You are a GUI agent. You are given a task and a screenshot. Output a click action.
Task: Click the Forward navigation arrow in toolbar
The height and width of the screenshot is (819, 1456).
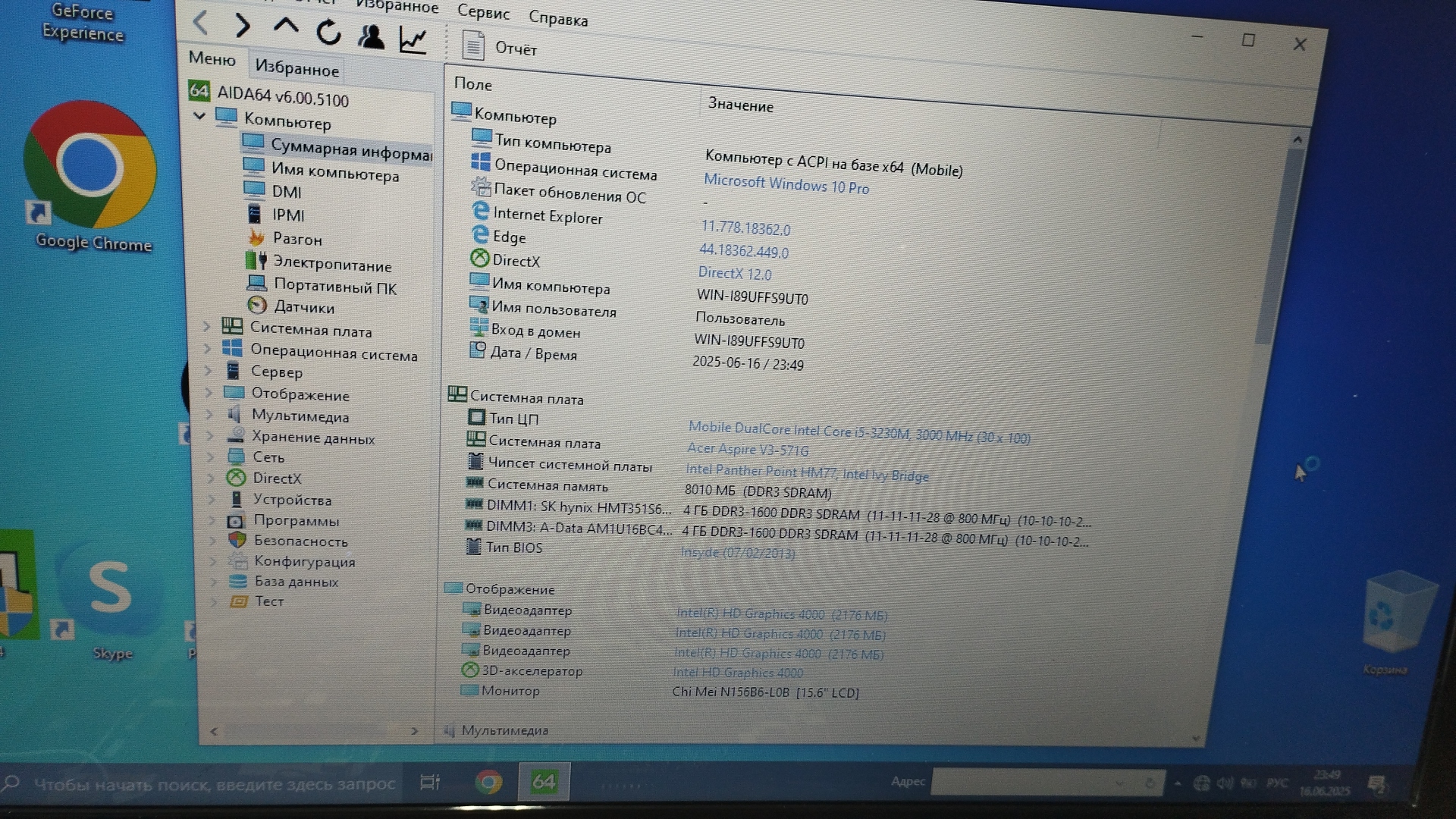point(243,26)
